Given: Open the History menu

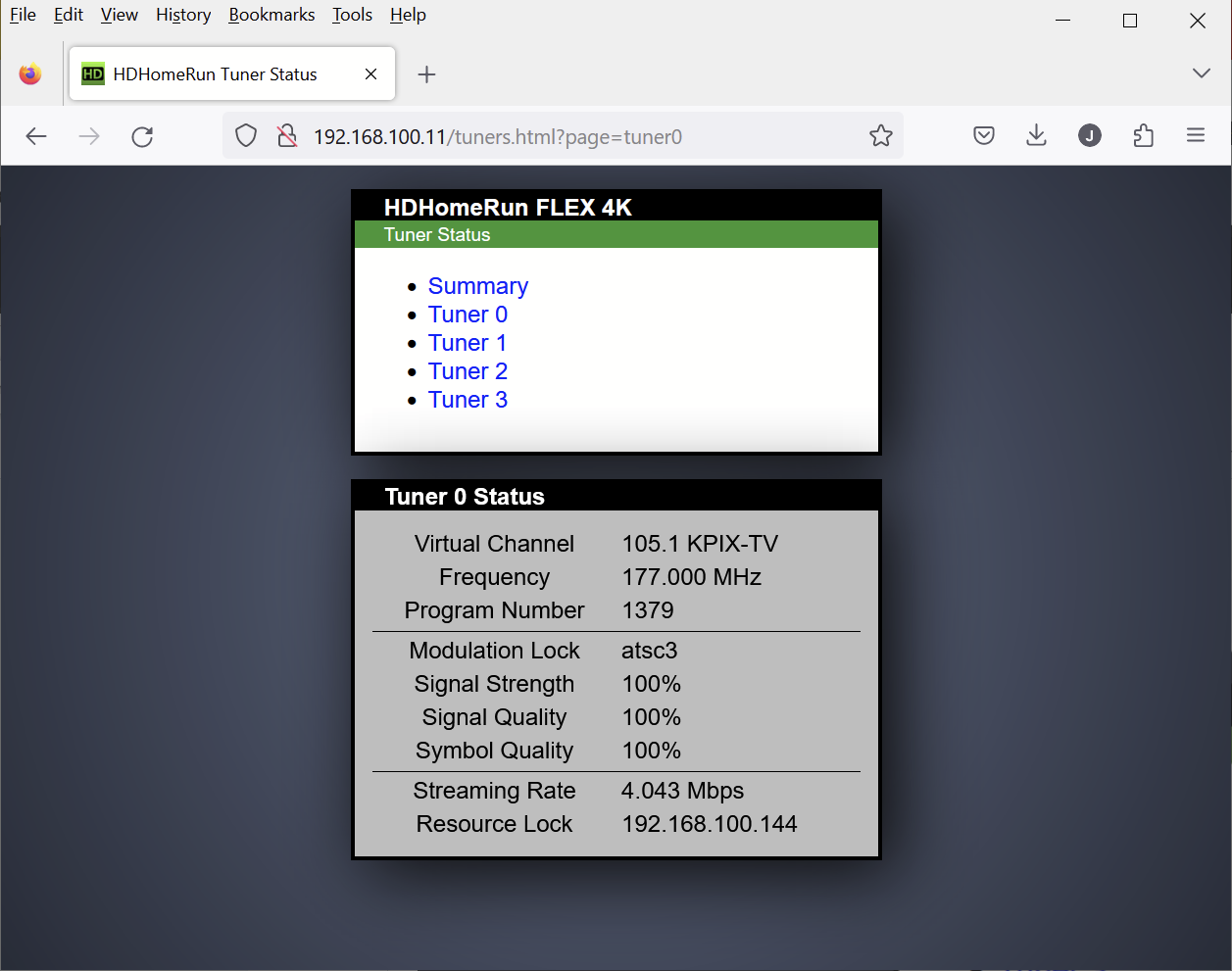Looking at the screenshot, I should [x=183, y=15].
